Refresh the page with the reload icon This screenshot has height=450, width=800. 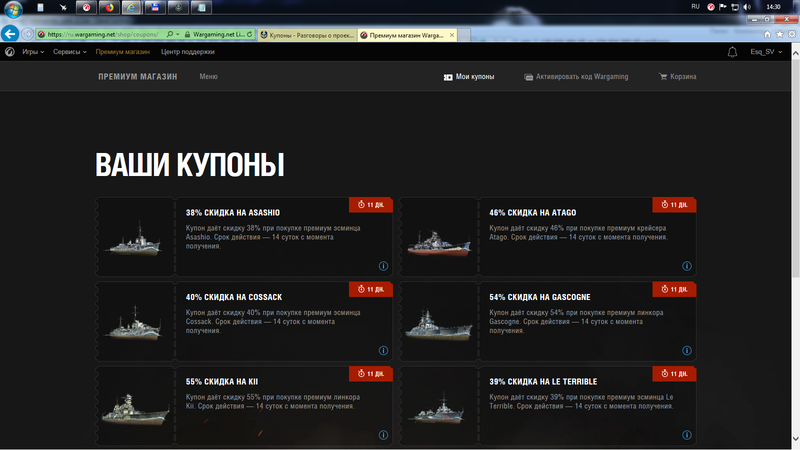pyautogui.click(x=249, y=34)
